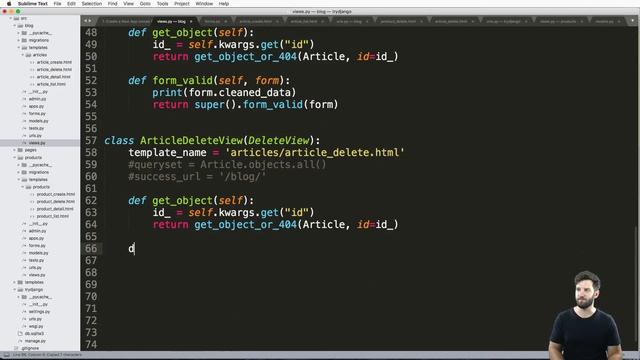Select highlighted views.py in blog folder
The height and width of the screenshot is (360, 640).
(40, 143)
